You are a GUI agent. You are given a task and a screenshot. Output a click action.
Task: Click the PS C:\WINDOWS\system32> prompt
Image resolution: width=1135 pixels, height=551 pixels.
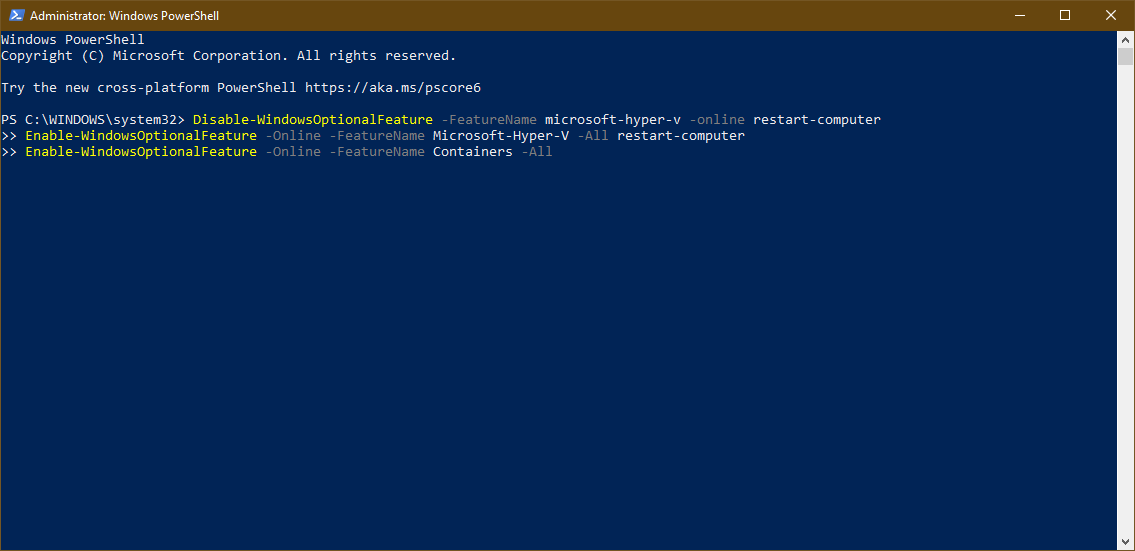point(93,119)
